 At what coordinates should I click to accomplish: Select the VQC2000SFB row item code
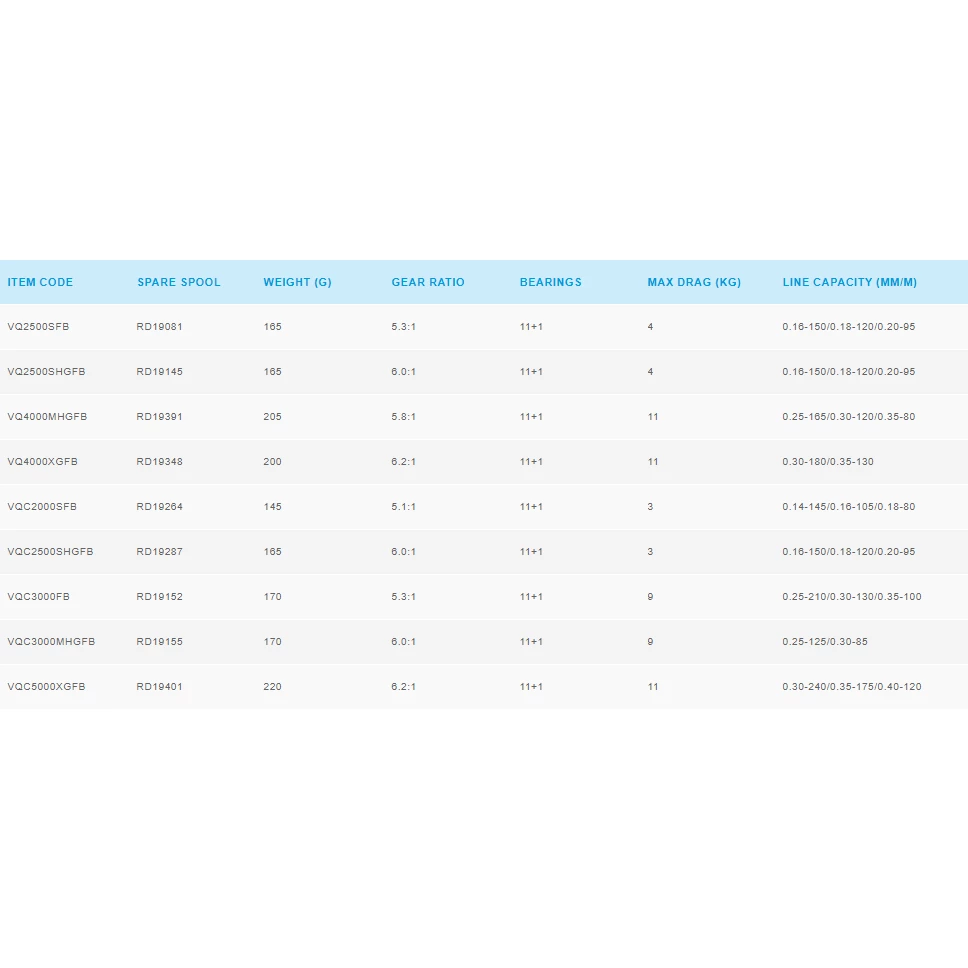click(42, 507)
